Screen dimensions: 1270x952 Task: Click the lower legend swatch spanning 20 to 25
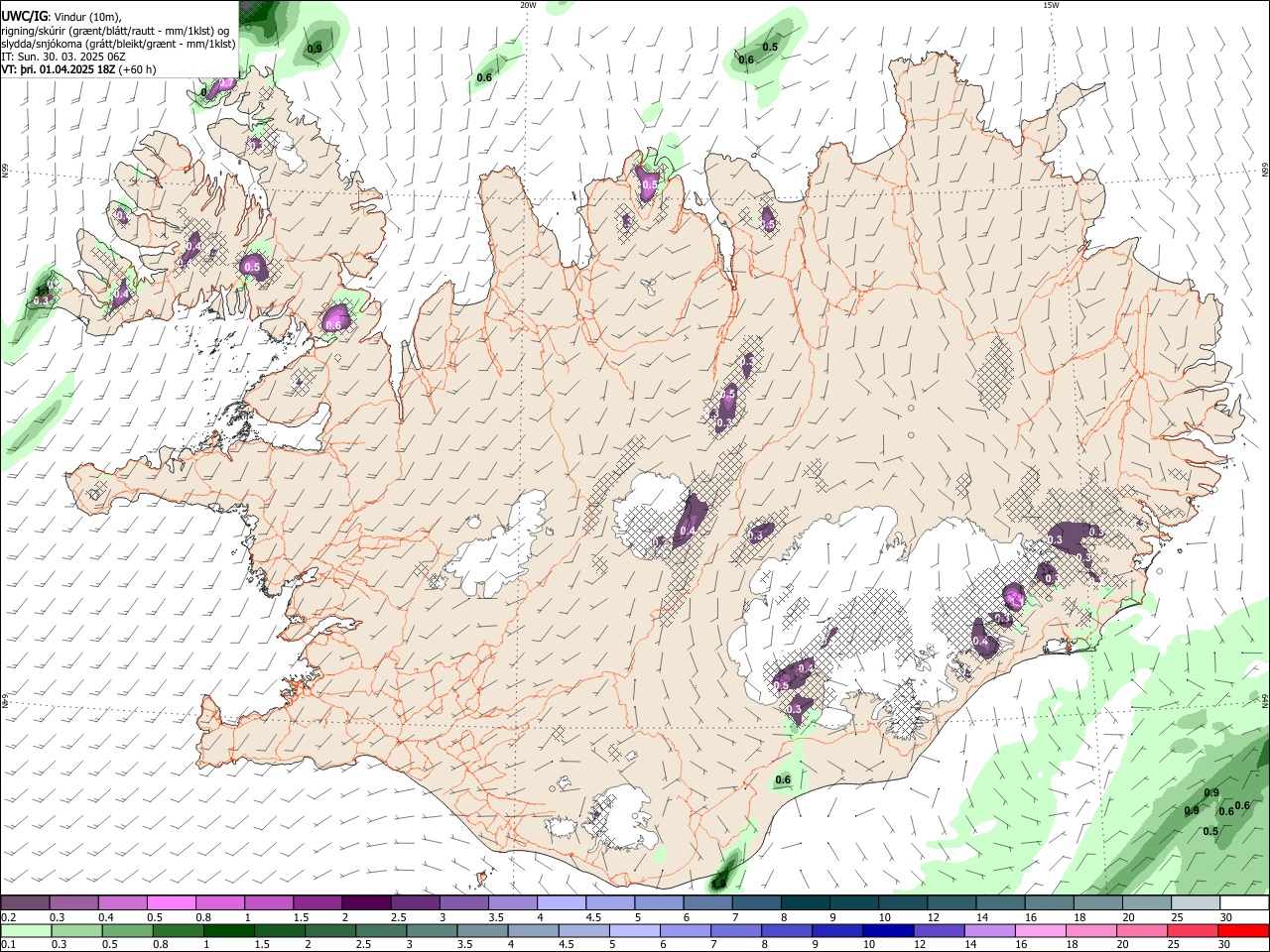click(1143, 931)
